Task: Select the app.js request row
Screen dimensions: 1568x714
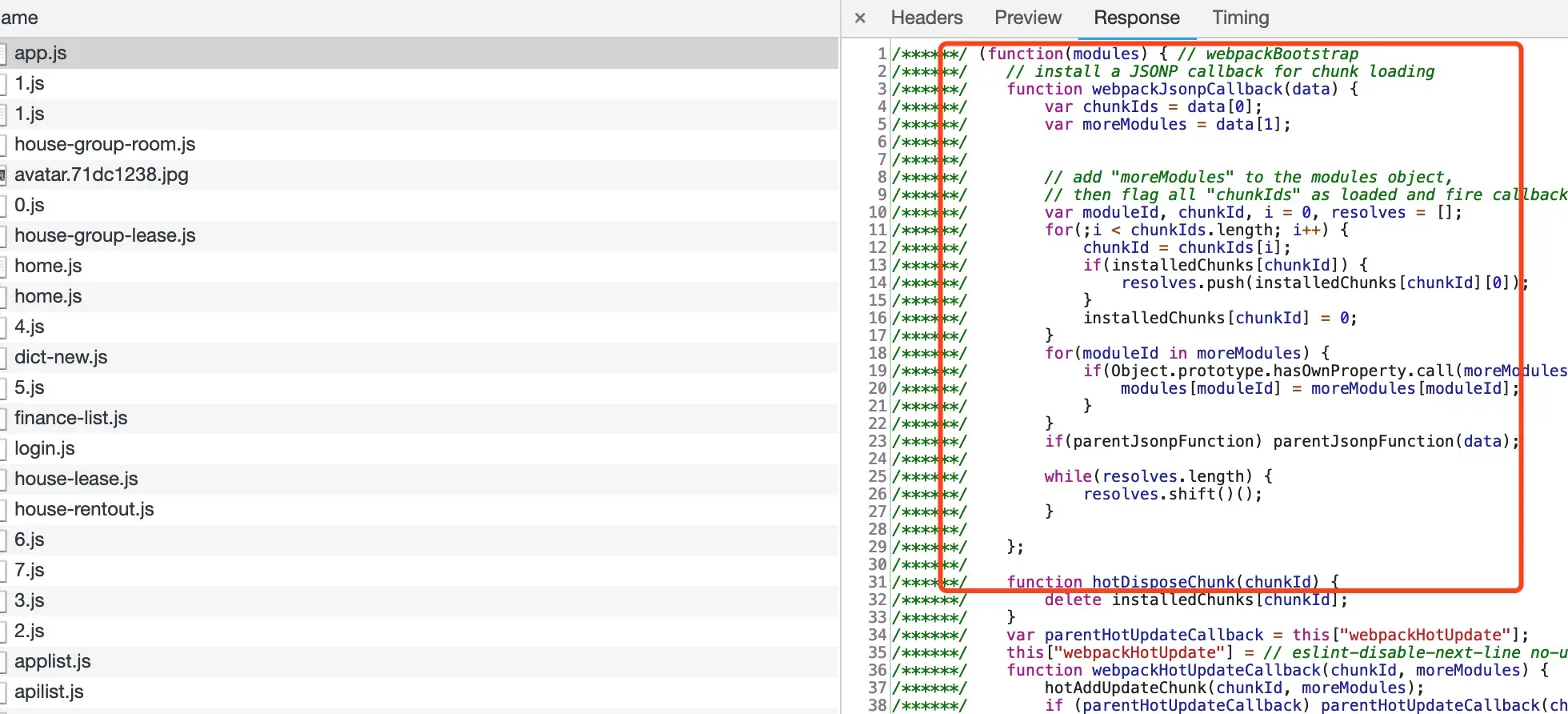Action: point(419,53)
